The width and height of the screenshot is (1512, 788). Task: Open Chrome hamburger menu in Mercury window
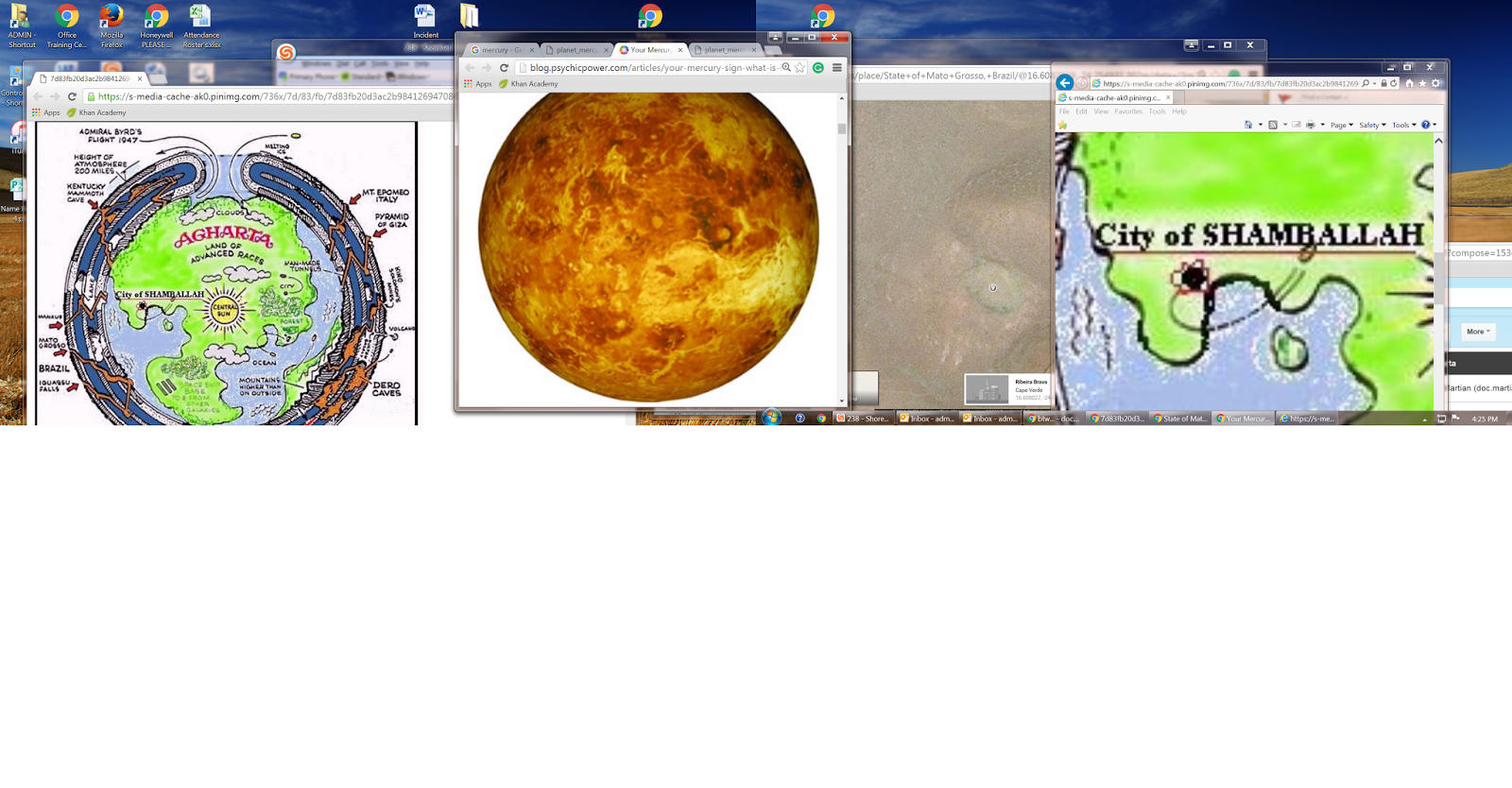[x=837, y=68]
